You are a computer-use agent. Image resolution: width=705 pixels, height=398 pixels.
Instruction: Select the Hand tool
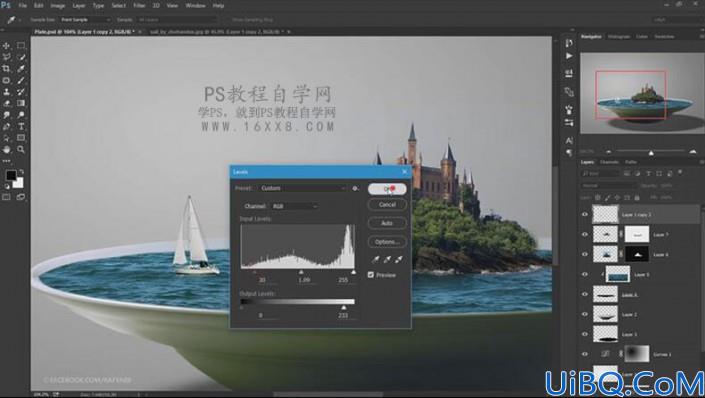[6, 149]
